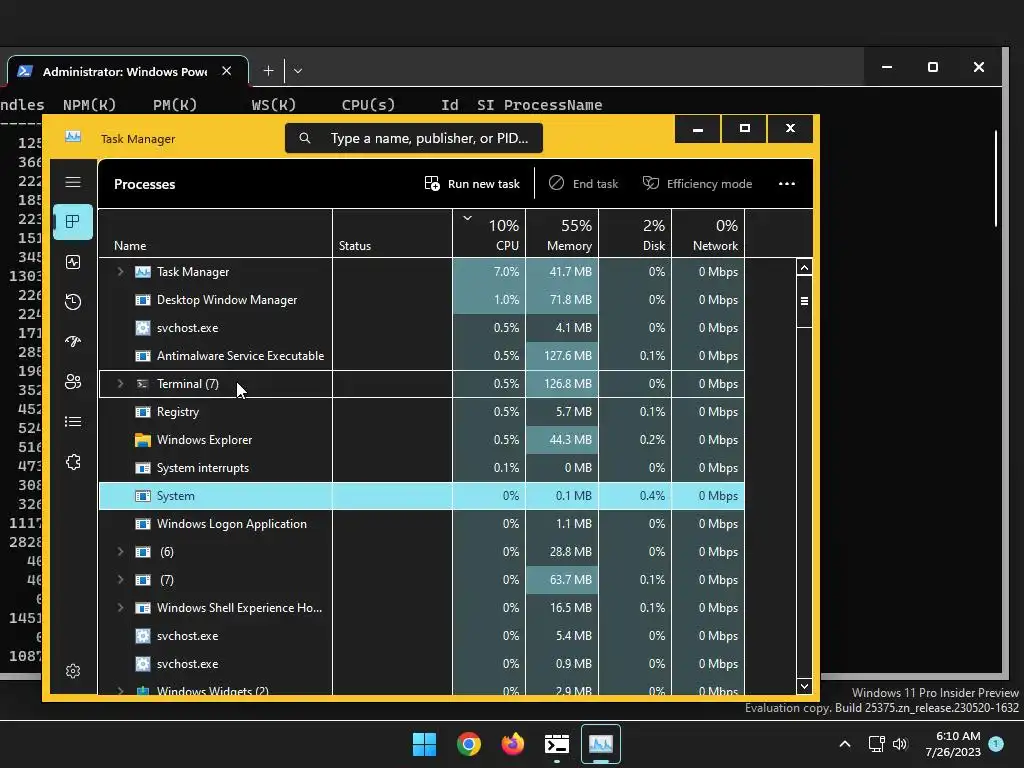Sort by Name column header
The height and width of the screenshot is (768, 1024).
pyautogui.click(x=215, y=233)
